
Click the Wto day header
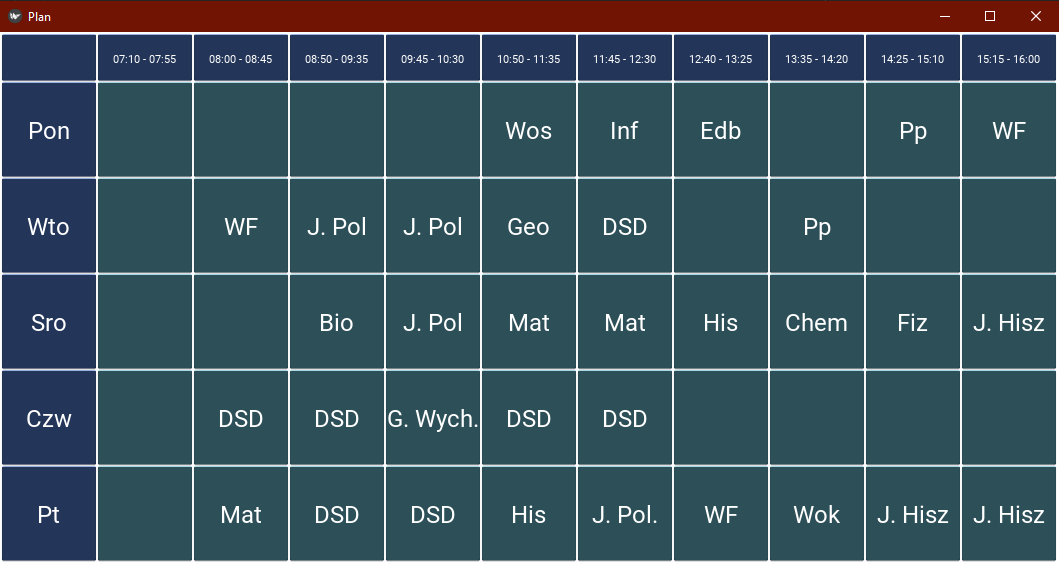pos(49,226)
